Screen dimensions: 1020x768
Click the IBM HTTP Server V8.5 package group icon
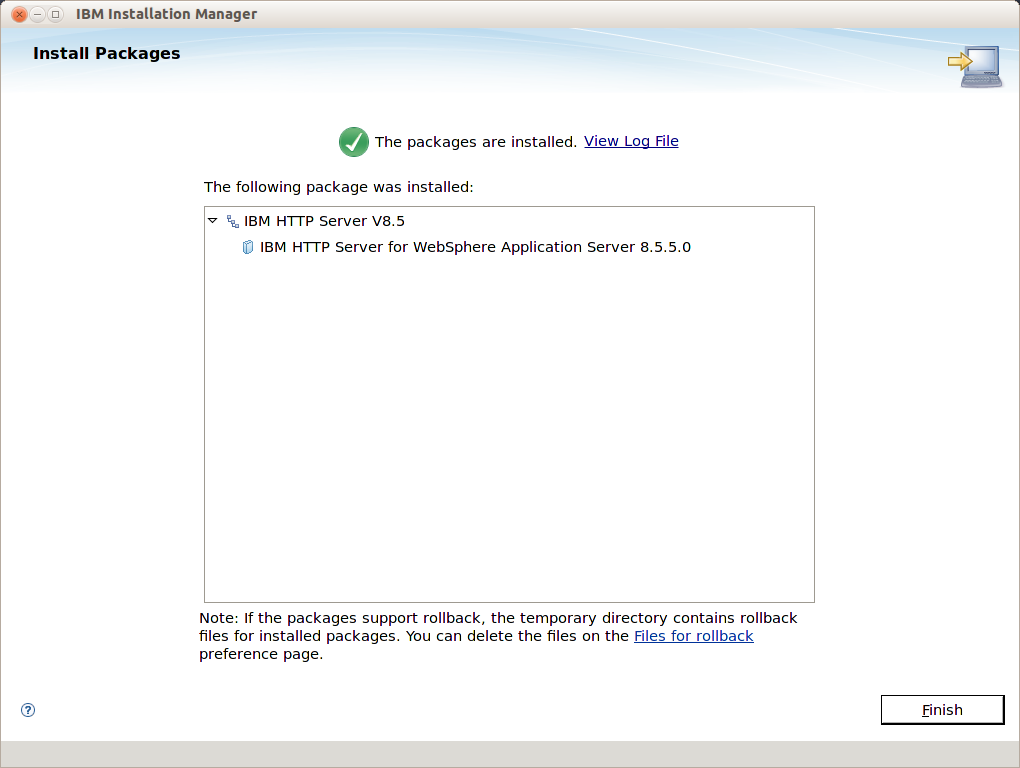point(232,221)
